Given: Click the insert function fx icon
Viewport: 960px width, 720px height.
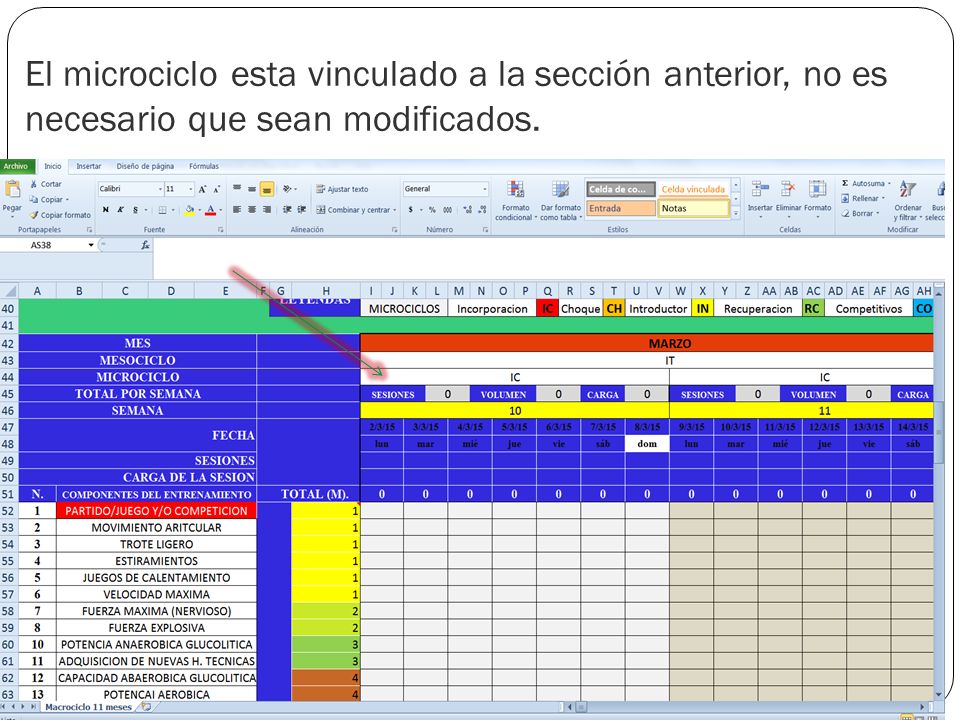Looking at the screenshot, I should [x=145, y=245].
